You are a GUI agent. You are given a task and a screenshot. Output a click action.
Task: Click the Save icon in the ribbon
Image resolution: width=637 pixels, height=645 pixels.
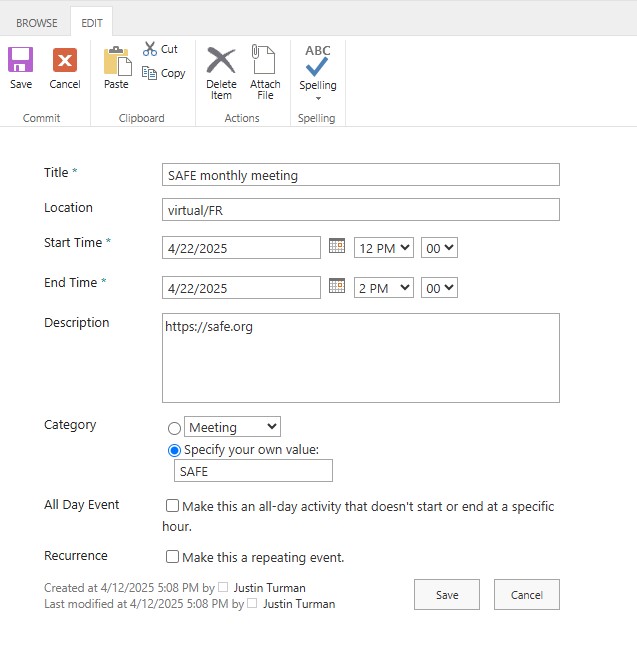(21, 61)
